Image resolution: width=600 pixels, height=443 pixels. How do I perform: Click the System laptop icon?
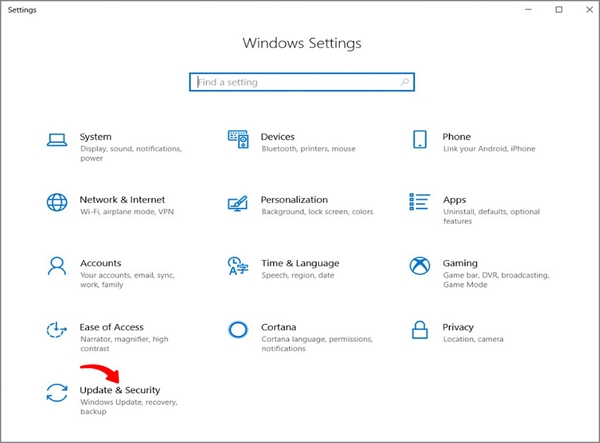click(x=57, y=138)
